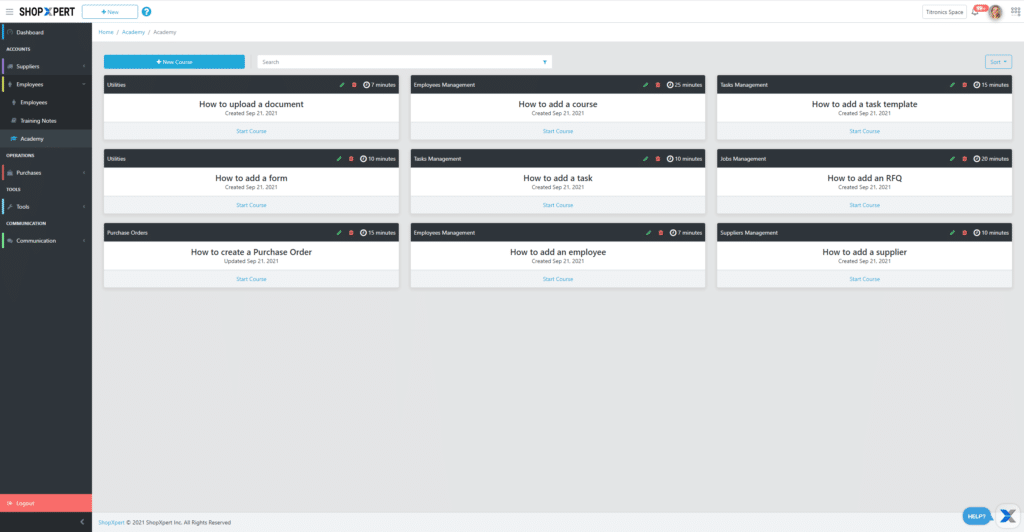Viewport: 1024px width, 532px height.
Task: Open the blue help question mark icon
Action: click(146, 12)
